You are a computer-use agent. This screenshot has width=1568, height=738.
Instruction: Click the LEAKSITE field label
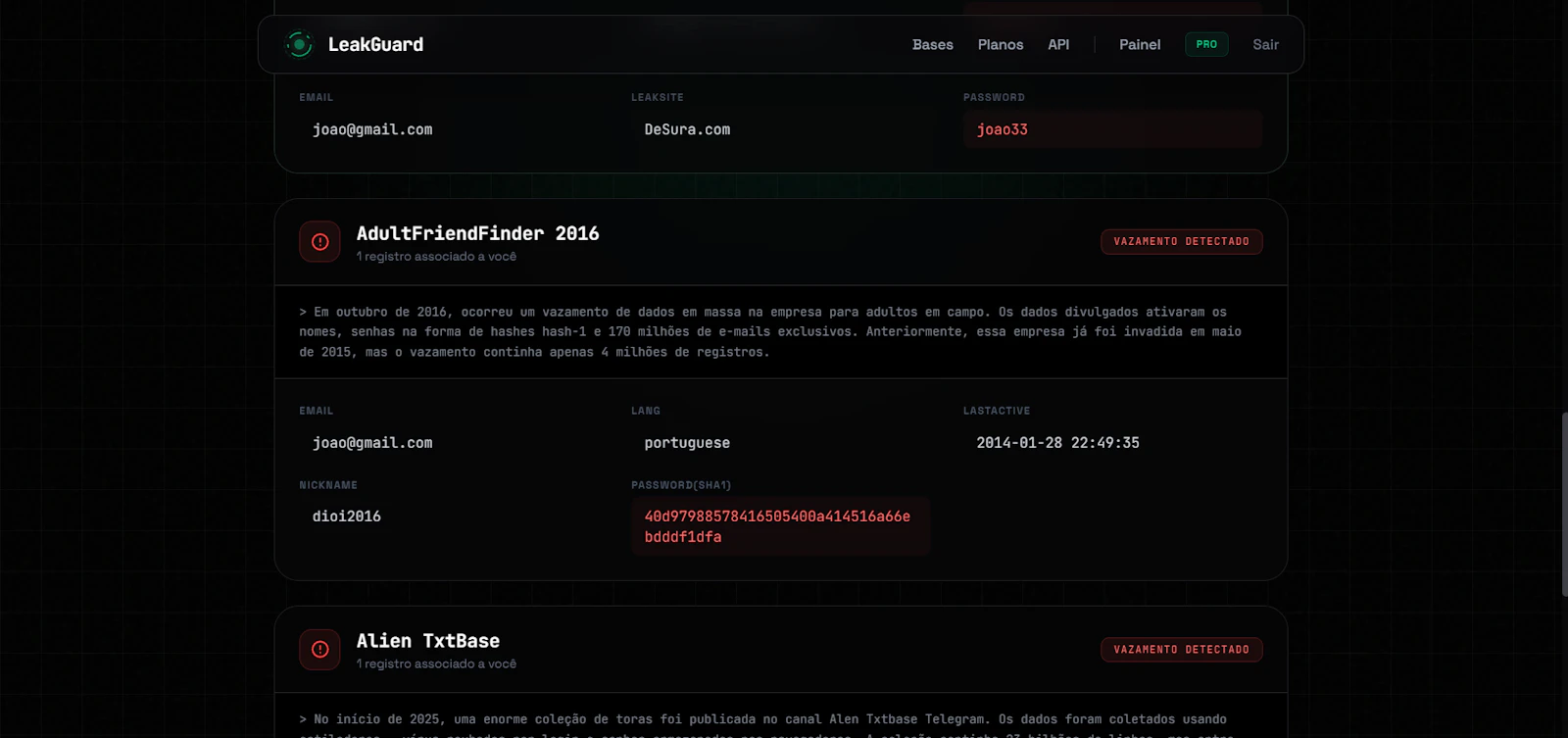pyautogui.click(x=658, y=97)
